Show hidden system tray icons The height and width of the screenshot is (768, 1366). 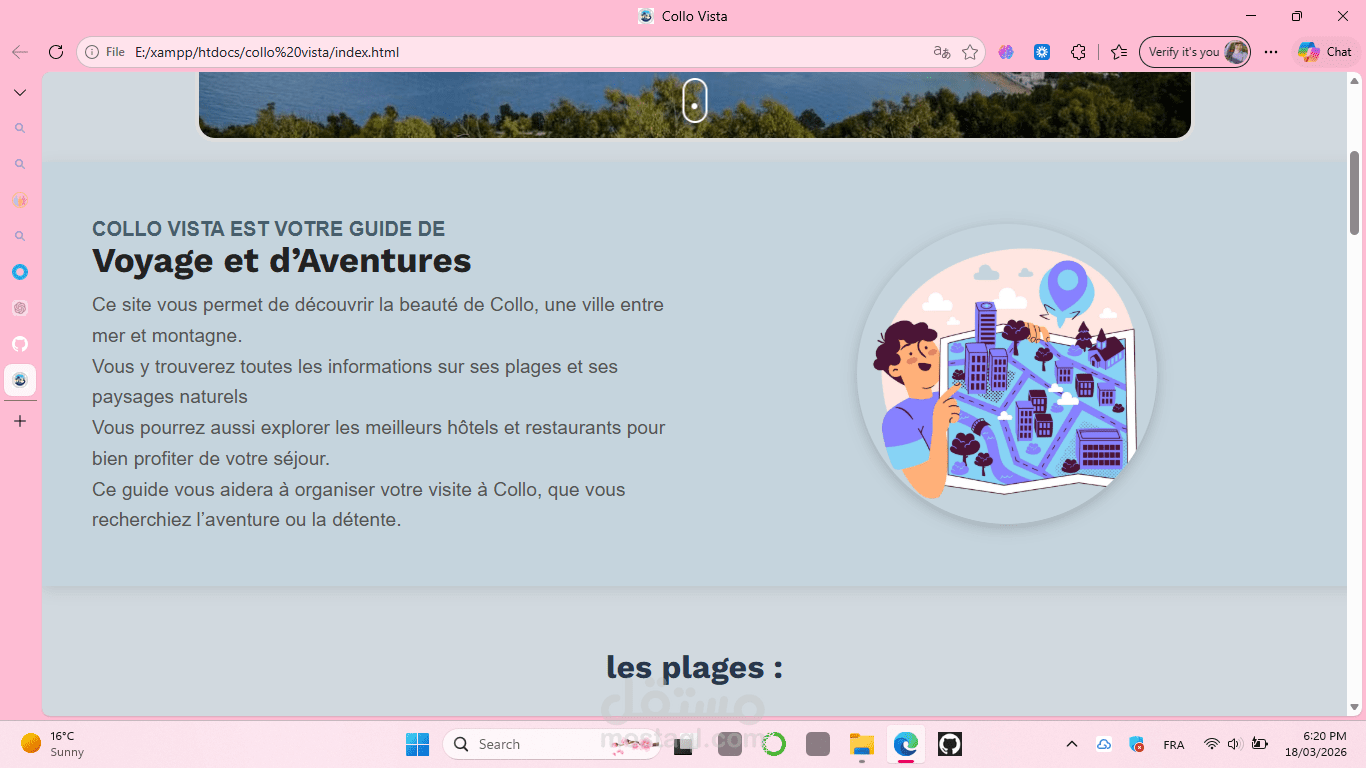tap(1072, 744)
